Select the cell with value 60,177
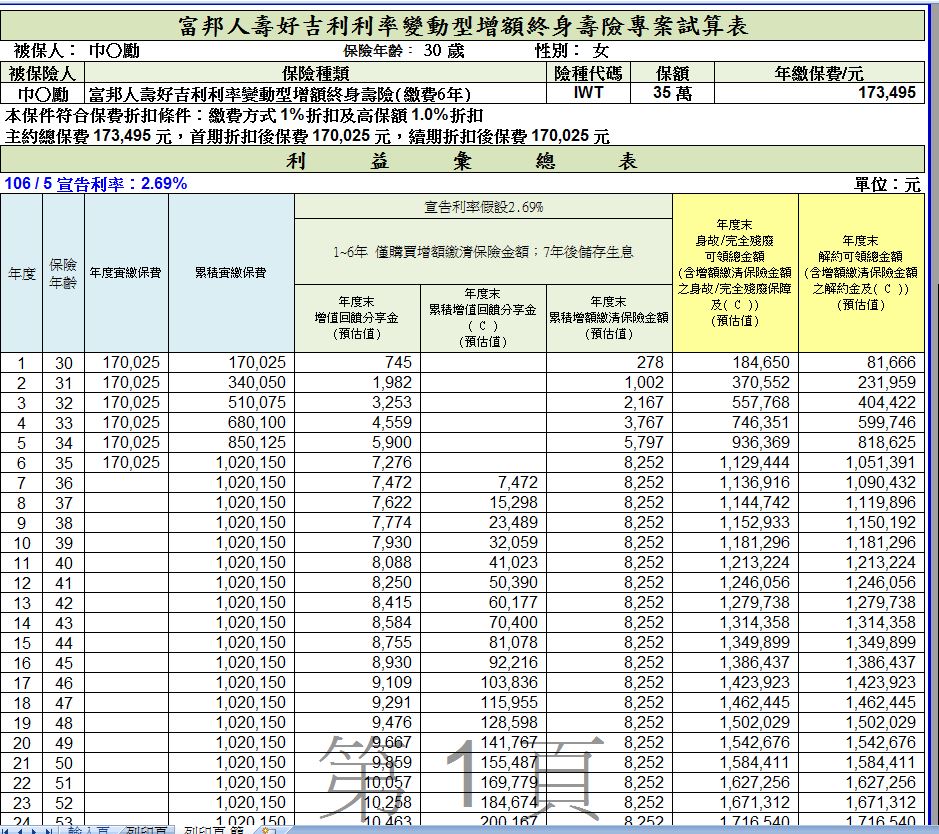 coord(483,602)
